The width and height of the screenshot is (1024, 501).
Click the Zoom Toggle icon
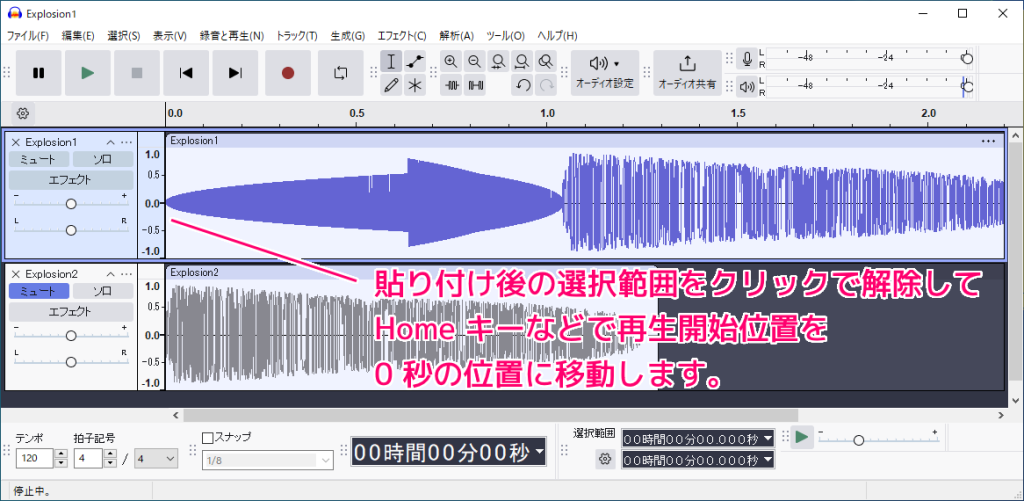545,62
